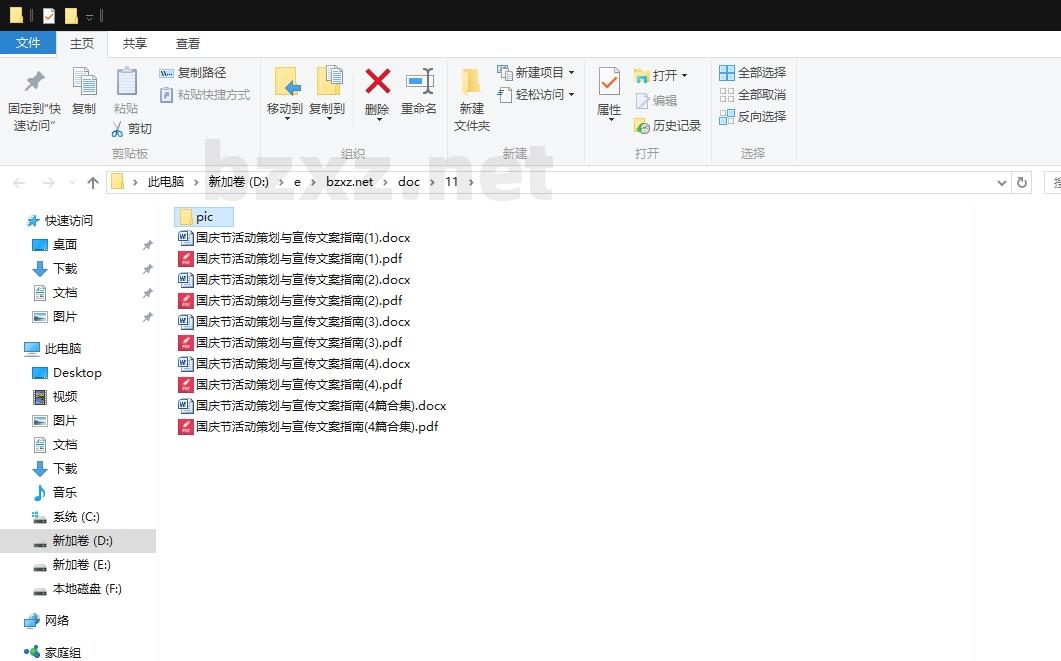
Task: Click the Cut (剪切) scissors icon
Action: [x=117, y=129]
